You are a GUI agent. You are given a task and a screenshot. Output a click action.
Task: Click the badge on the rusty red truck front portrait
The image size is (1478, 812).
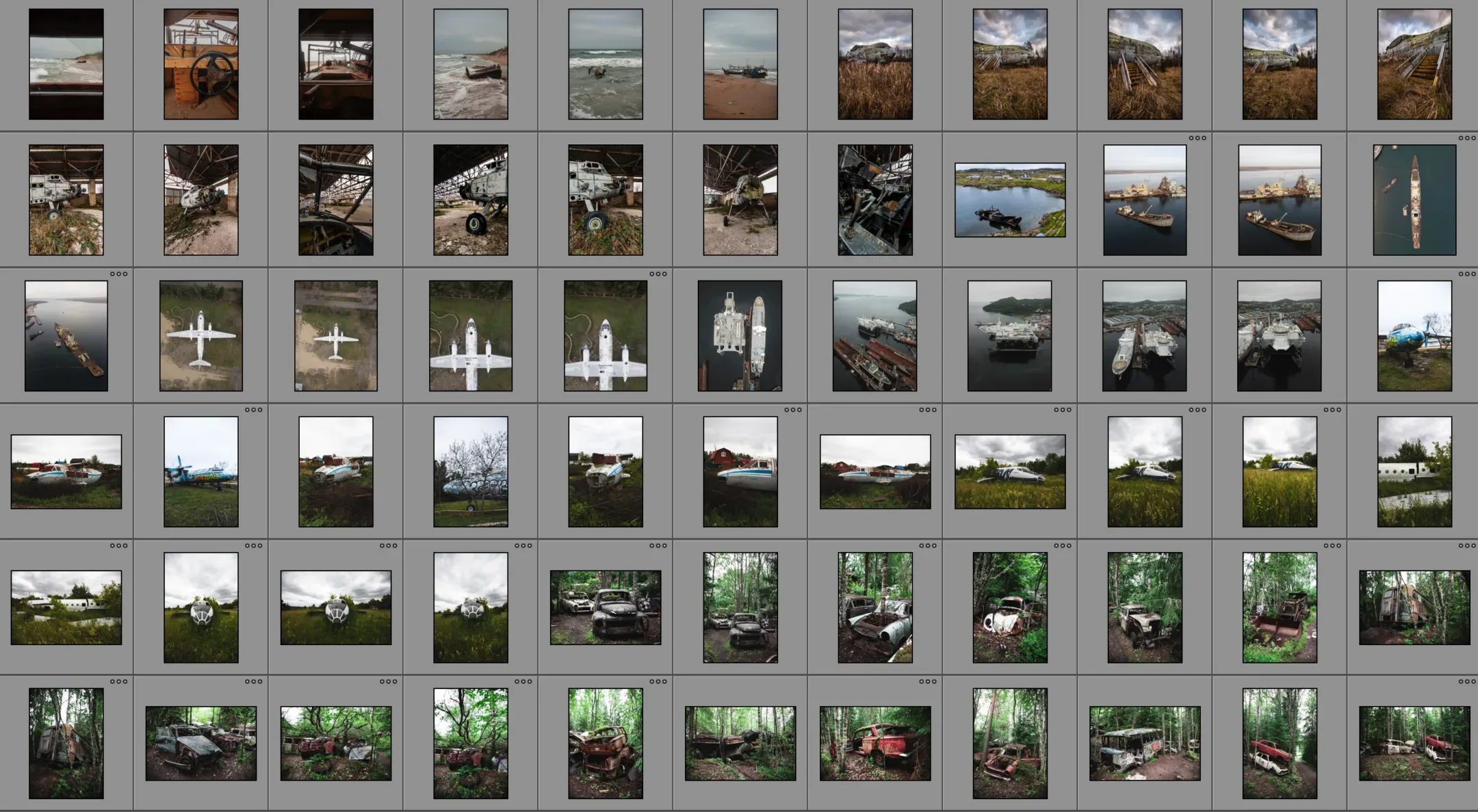point(658,682)
